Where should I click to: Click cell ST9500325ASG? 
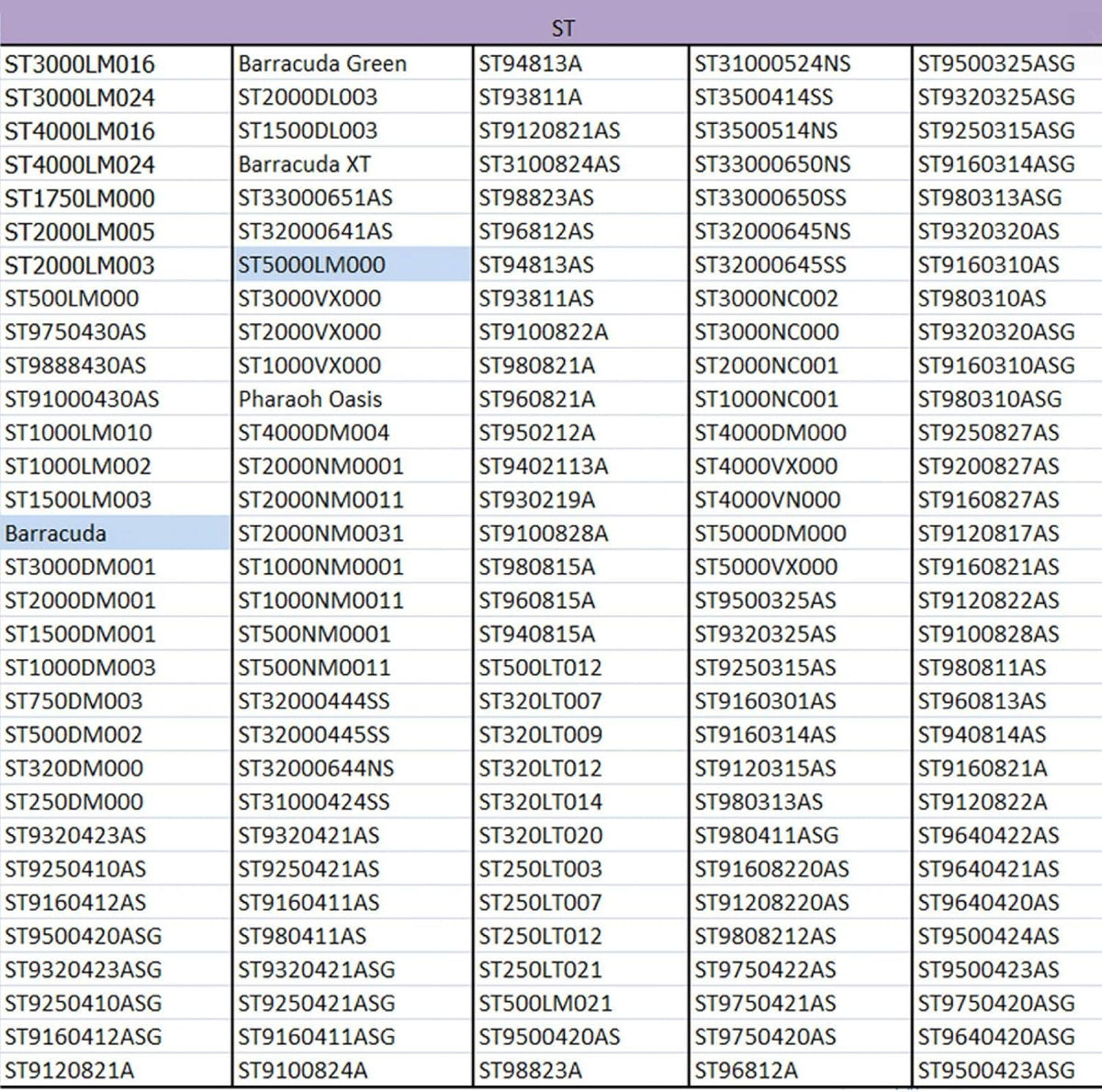coord(1007,63)
